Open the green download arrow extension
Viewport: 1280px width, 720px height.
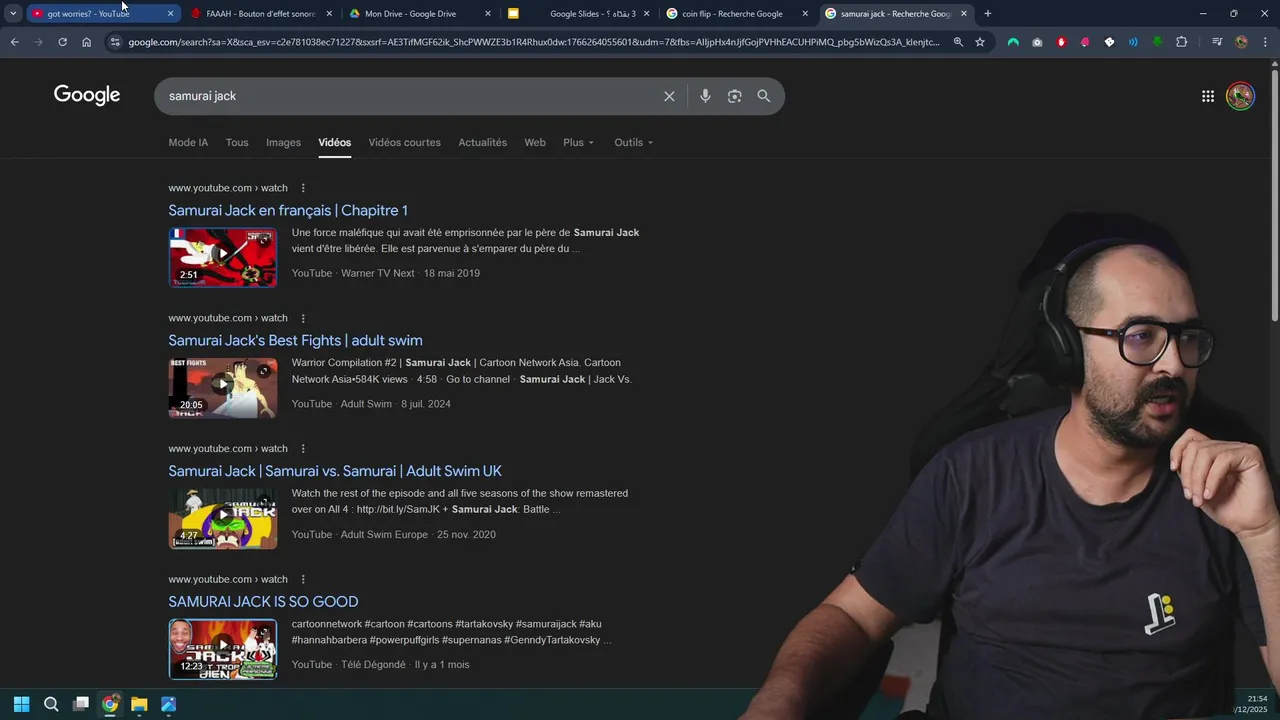click(x=1157, y=42)
